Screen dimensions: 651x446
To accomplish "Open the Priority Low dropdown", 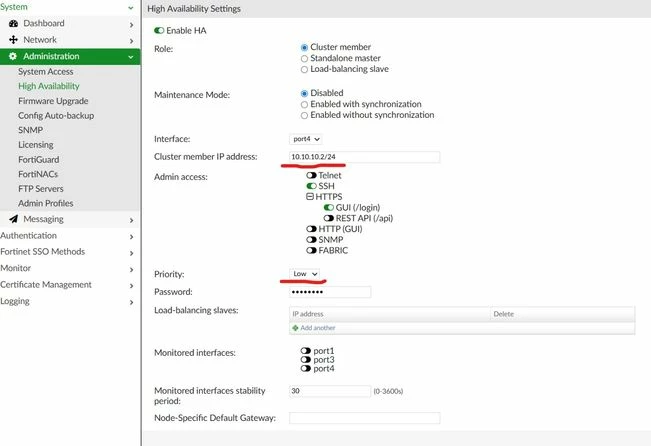I will point(304,274).
